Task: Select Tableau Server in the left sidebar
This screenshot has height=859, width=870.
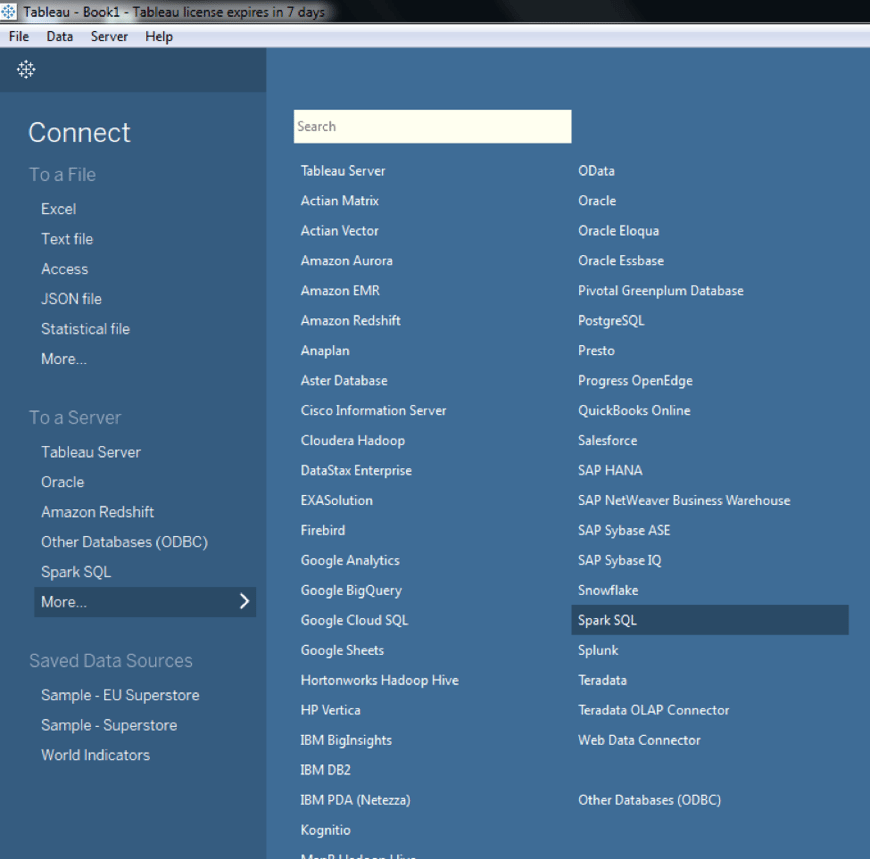Action: pos(91,452)
